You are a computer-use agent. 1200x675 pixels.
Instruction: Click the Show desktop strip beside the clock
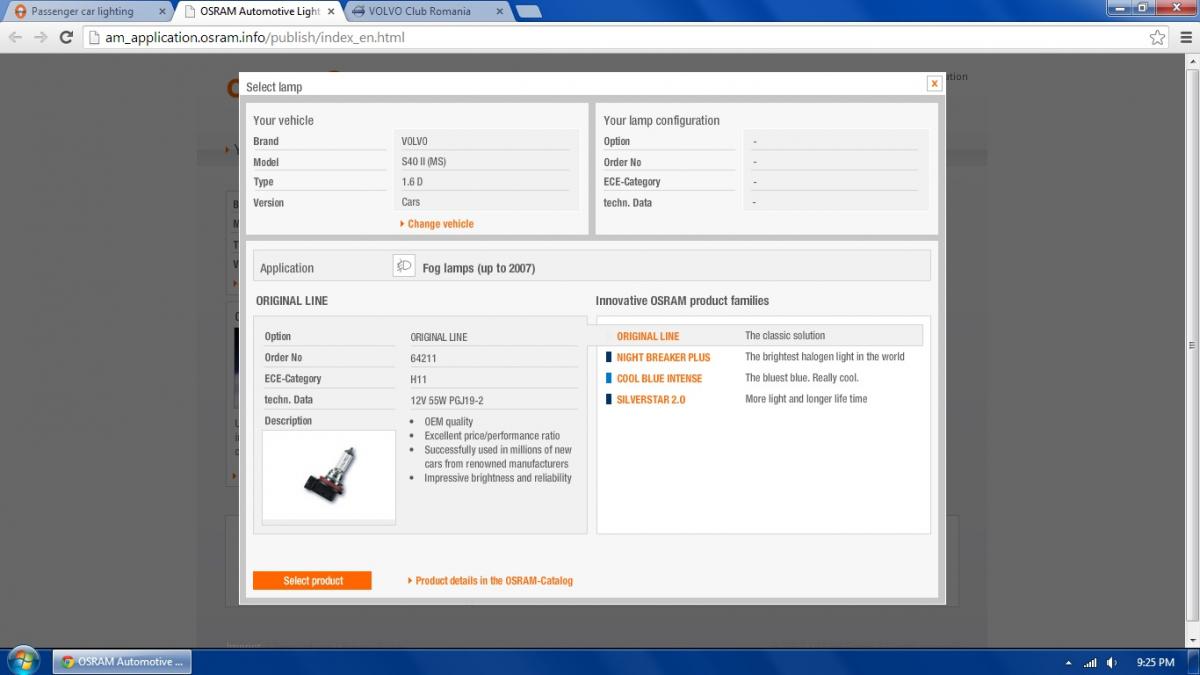pyautogui.click(x=1193, y=662)
